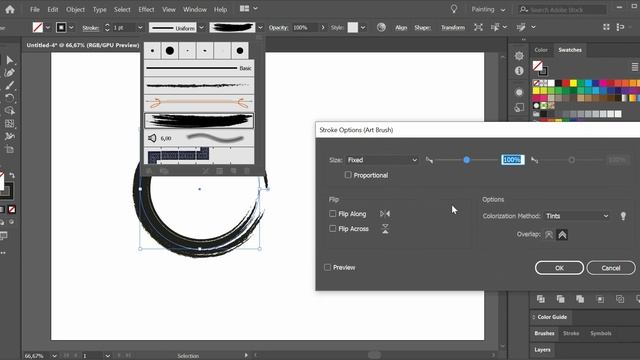
Task: Switch to the Symbols tab
Action: 600,333
